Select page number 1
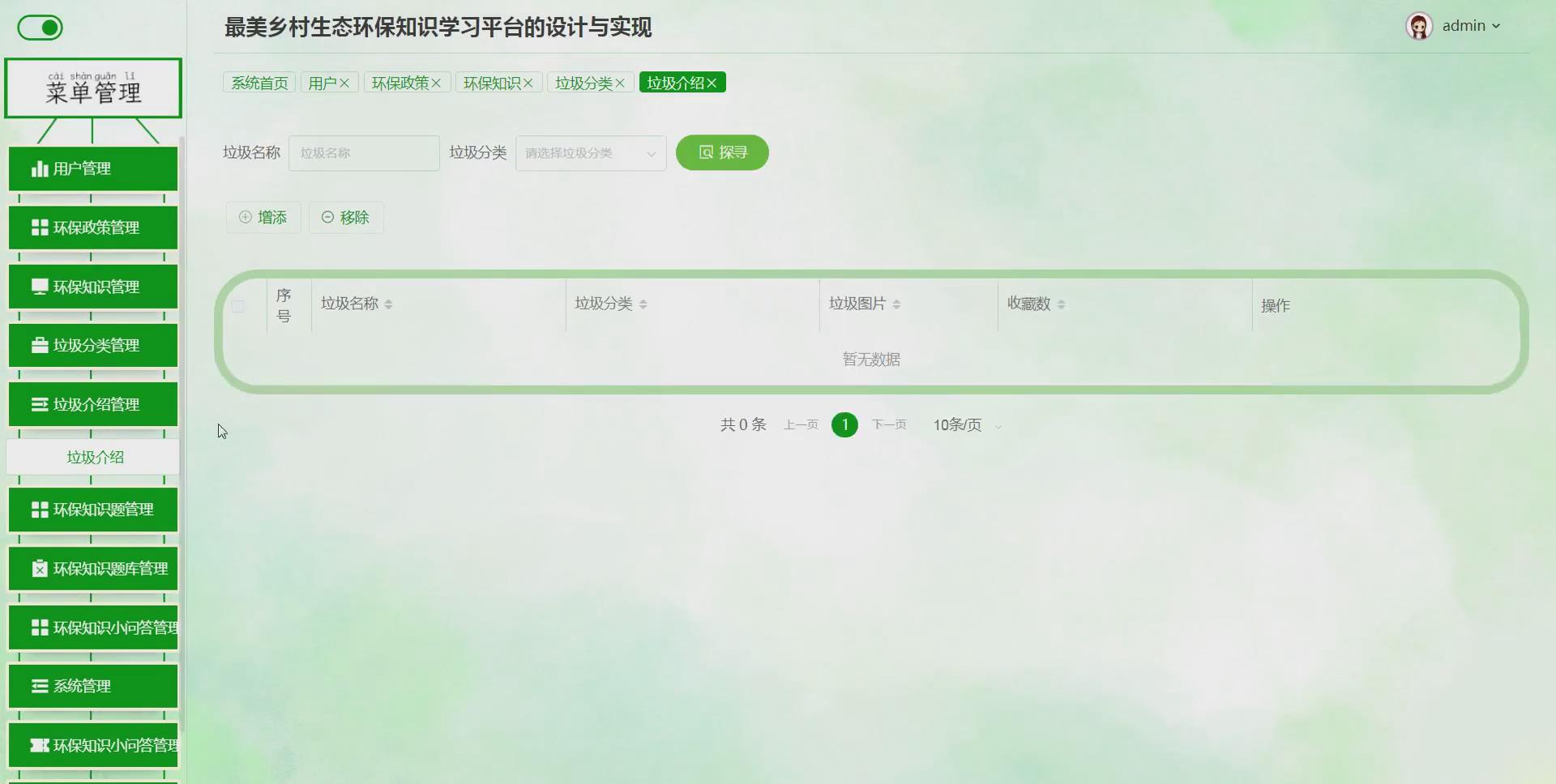The width and height of the screenshot is (1556, 784). (x=844, y=425)
